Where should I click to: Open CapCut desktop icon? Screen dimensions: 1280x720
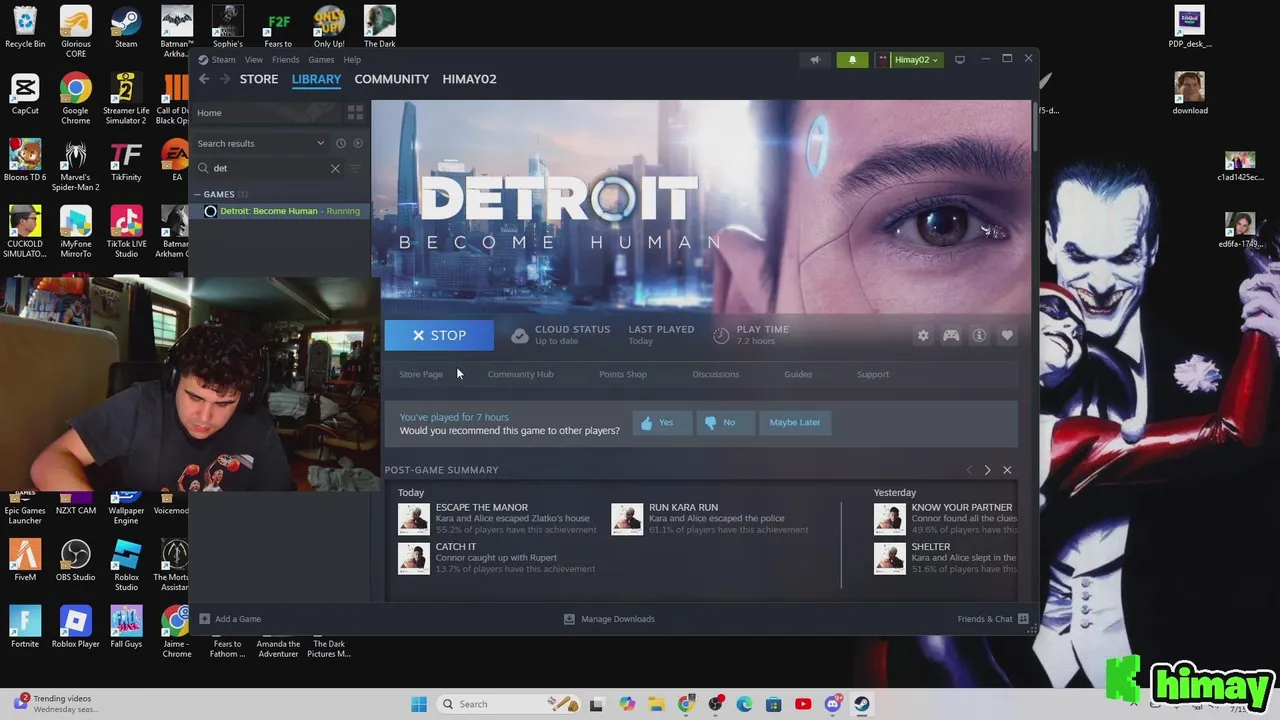click(25, 95)
